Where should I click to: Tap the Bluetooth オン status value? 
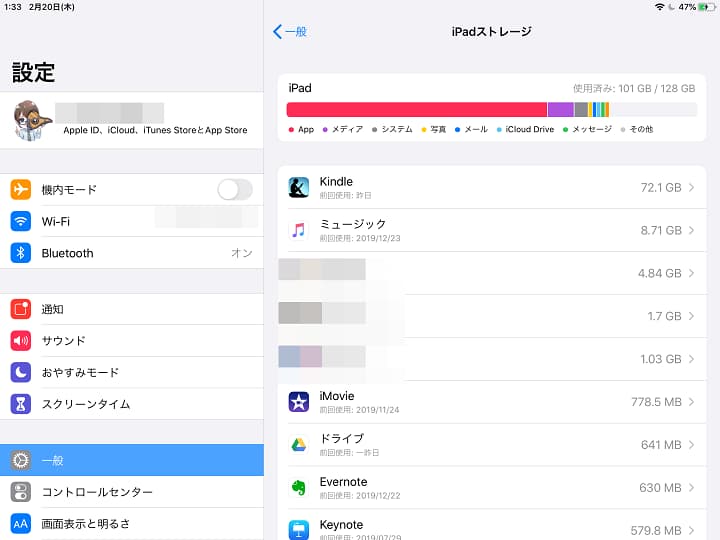click(x=242, y=253)
